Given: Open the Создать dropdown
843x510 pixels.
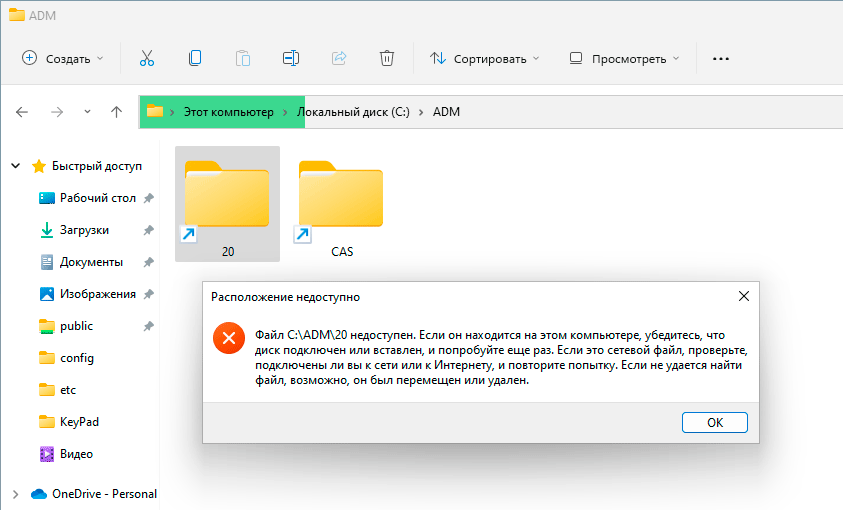Looking at the screenshot, I should [x=63, y=59].
